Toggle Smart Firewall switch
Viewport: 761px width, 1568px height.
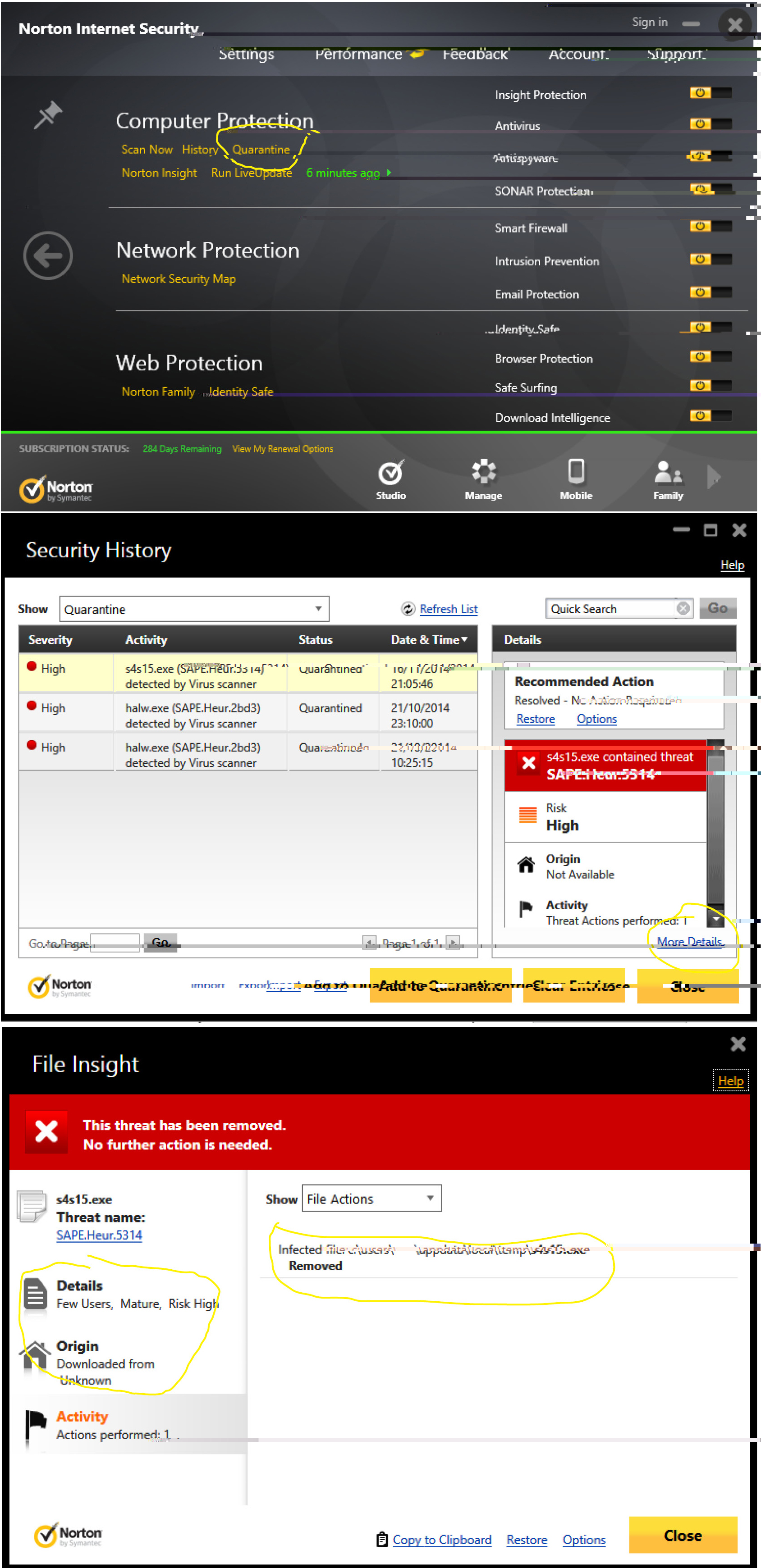click(x=711, y=226)
